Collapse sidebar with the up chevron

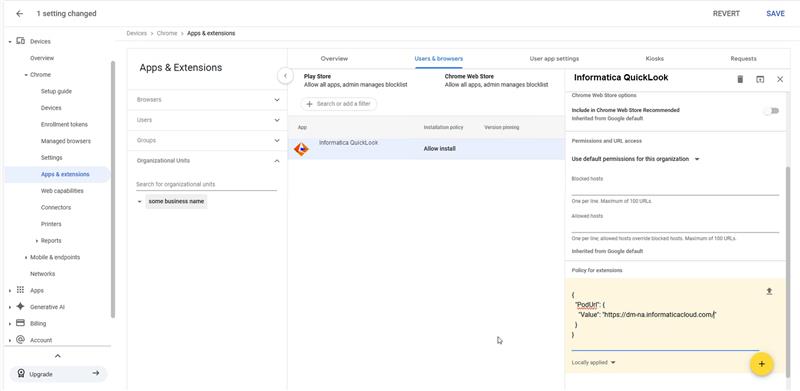pos(58,356)
